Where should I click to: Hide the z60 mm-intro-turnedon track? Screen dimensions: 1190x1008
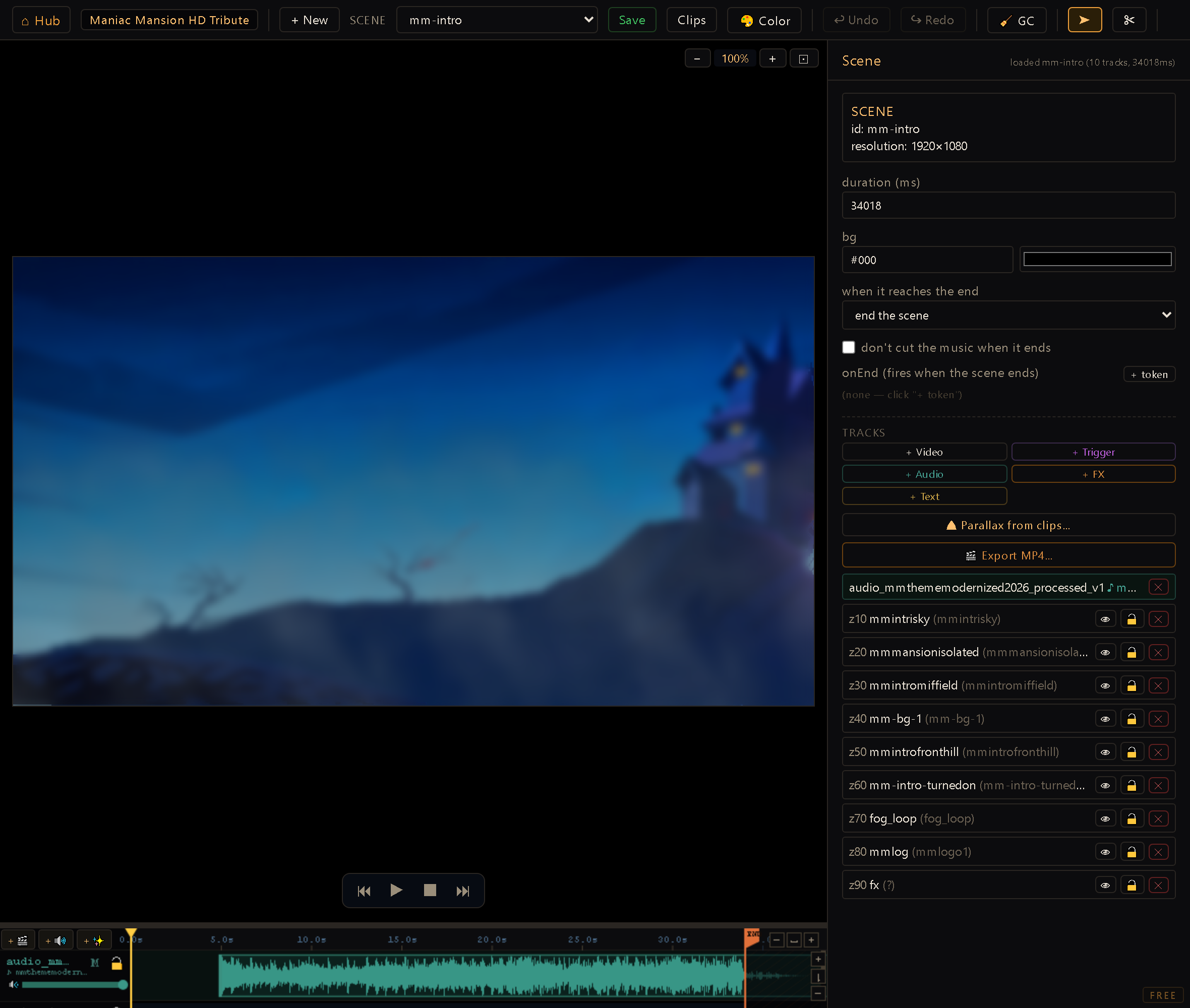click(x=1105, y=786)
